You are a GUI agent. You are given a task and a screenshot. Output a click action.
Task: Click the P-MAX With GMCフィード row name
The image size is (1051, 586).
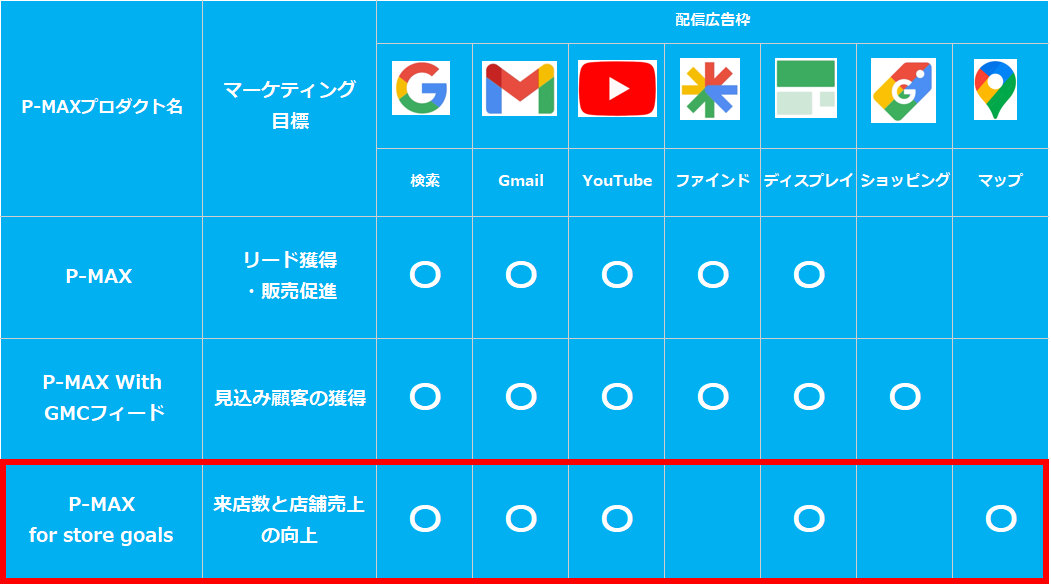click(x=102, y=397)
